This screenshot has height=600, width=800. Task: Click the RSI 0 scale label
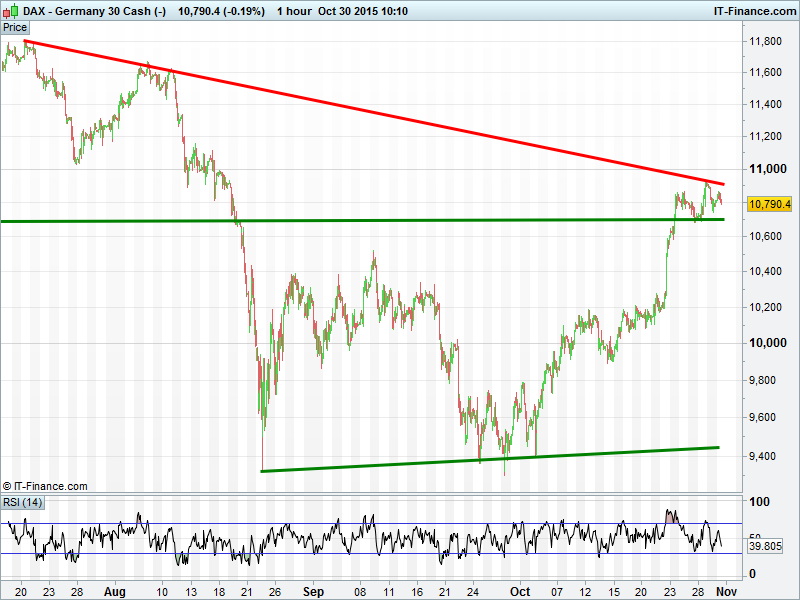[752, 574]
